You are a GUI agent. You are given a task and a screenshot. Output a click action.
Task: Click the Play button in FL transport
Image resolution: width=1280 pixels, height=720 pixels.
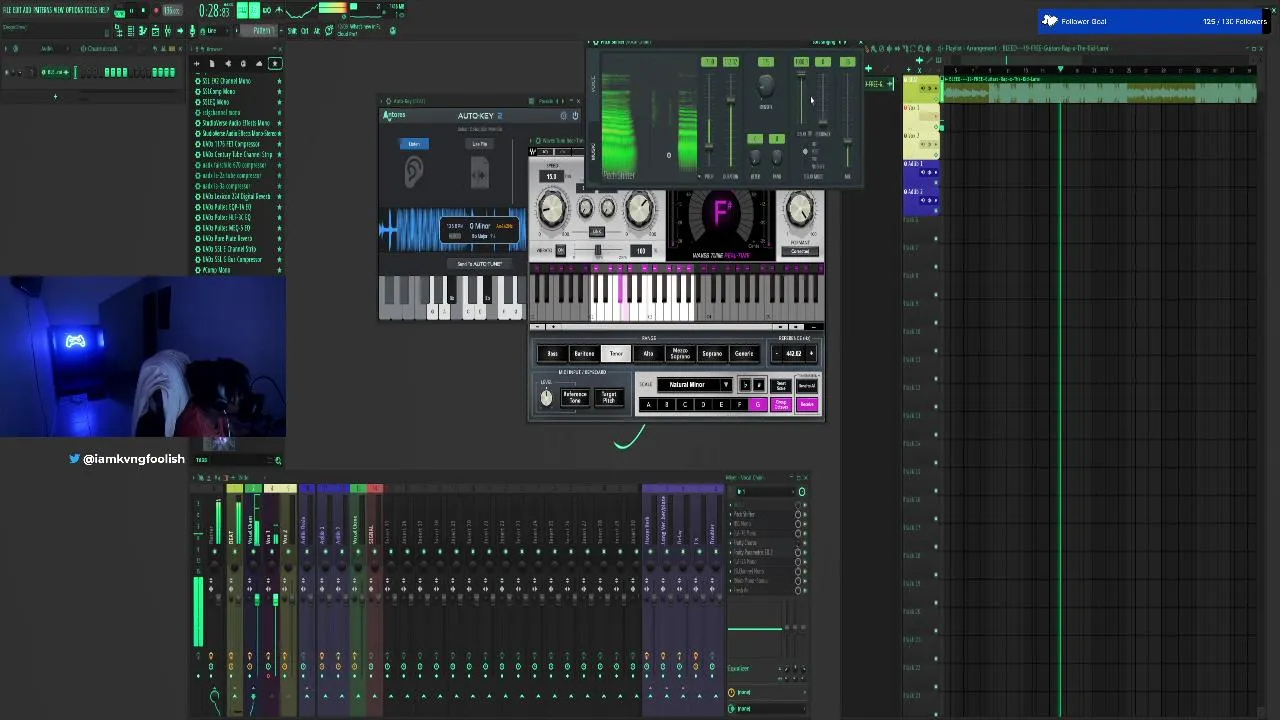point(130,10)
